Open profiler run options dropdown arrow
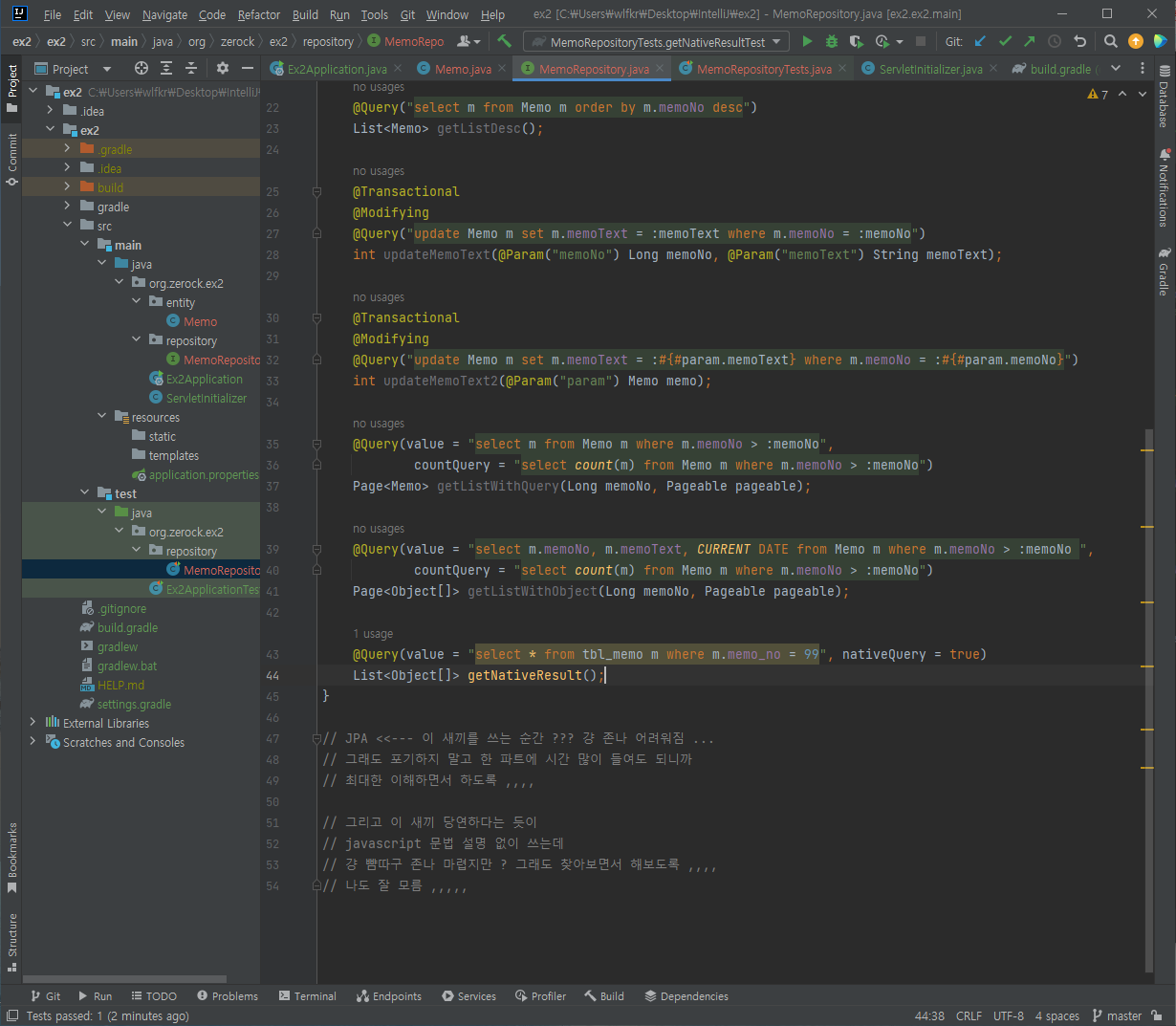The image size is (1176, 1026). point(900,42)
